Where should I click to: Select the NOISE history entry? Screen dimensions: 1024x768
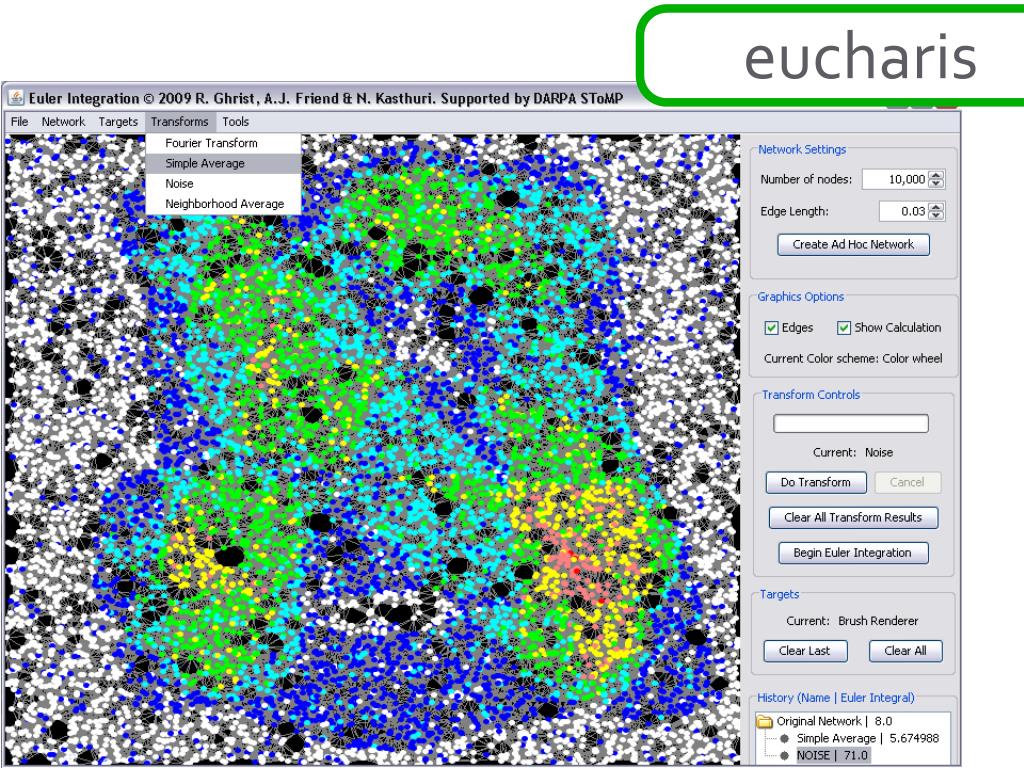833,756
